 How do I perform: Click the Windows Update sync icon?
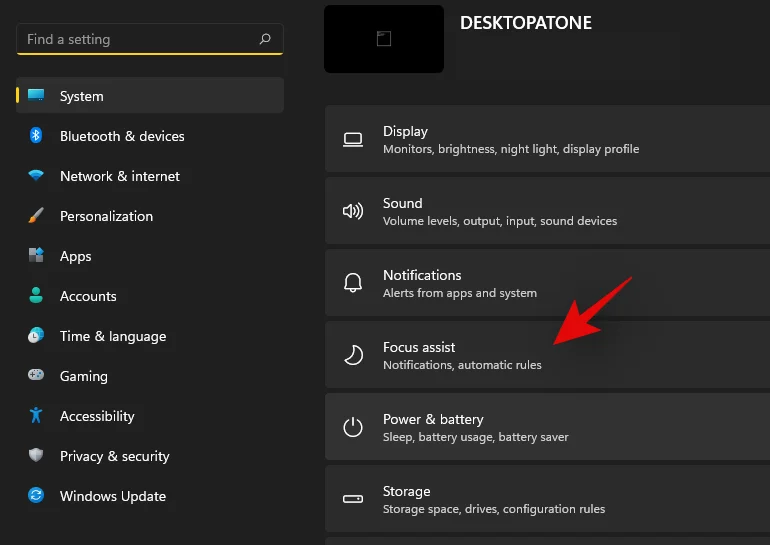tap(36, 495)
